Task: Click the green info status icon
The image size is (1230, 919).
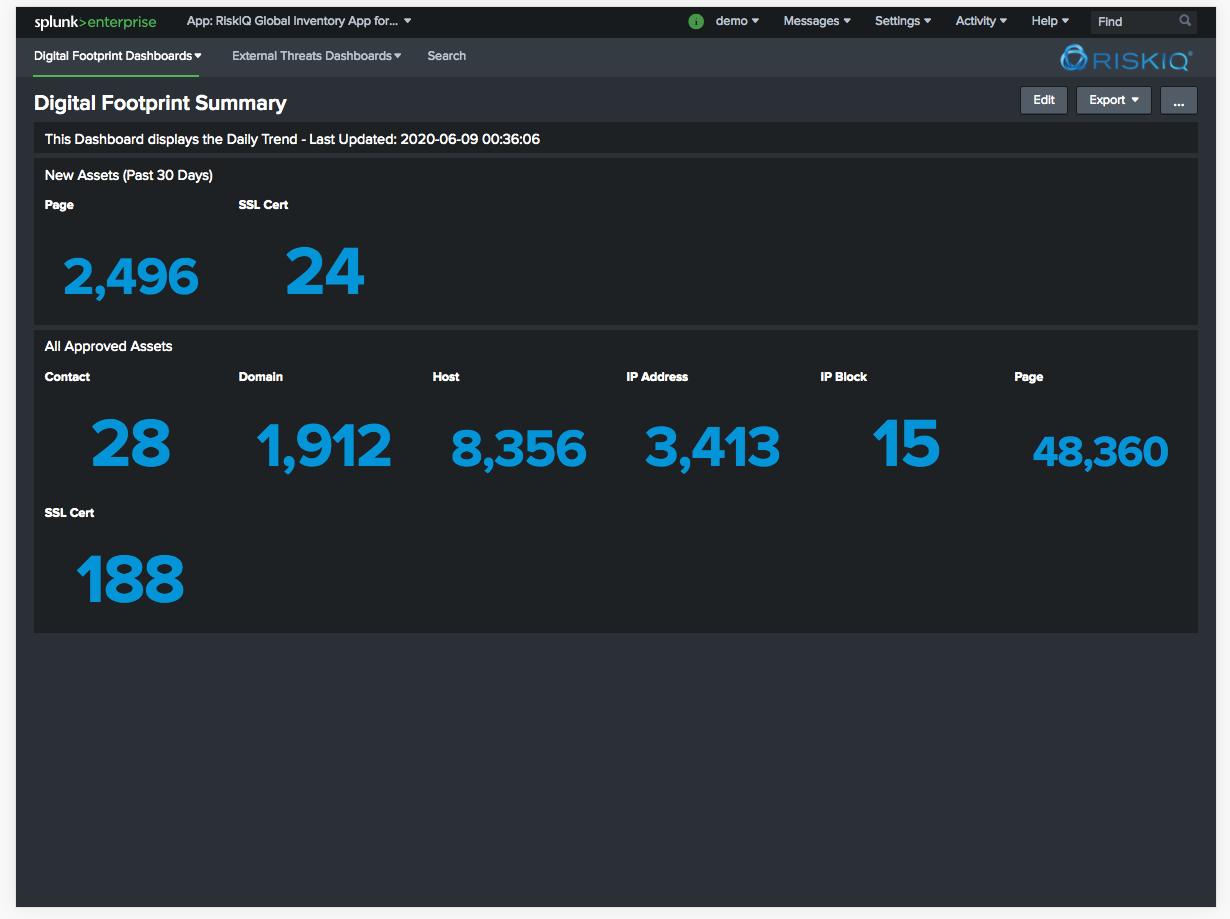Action: coord(696,21)
